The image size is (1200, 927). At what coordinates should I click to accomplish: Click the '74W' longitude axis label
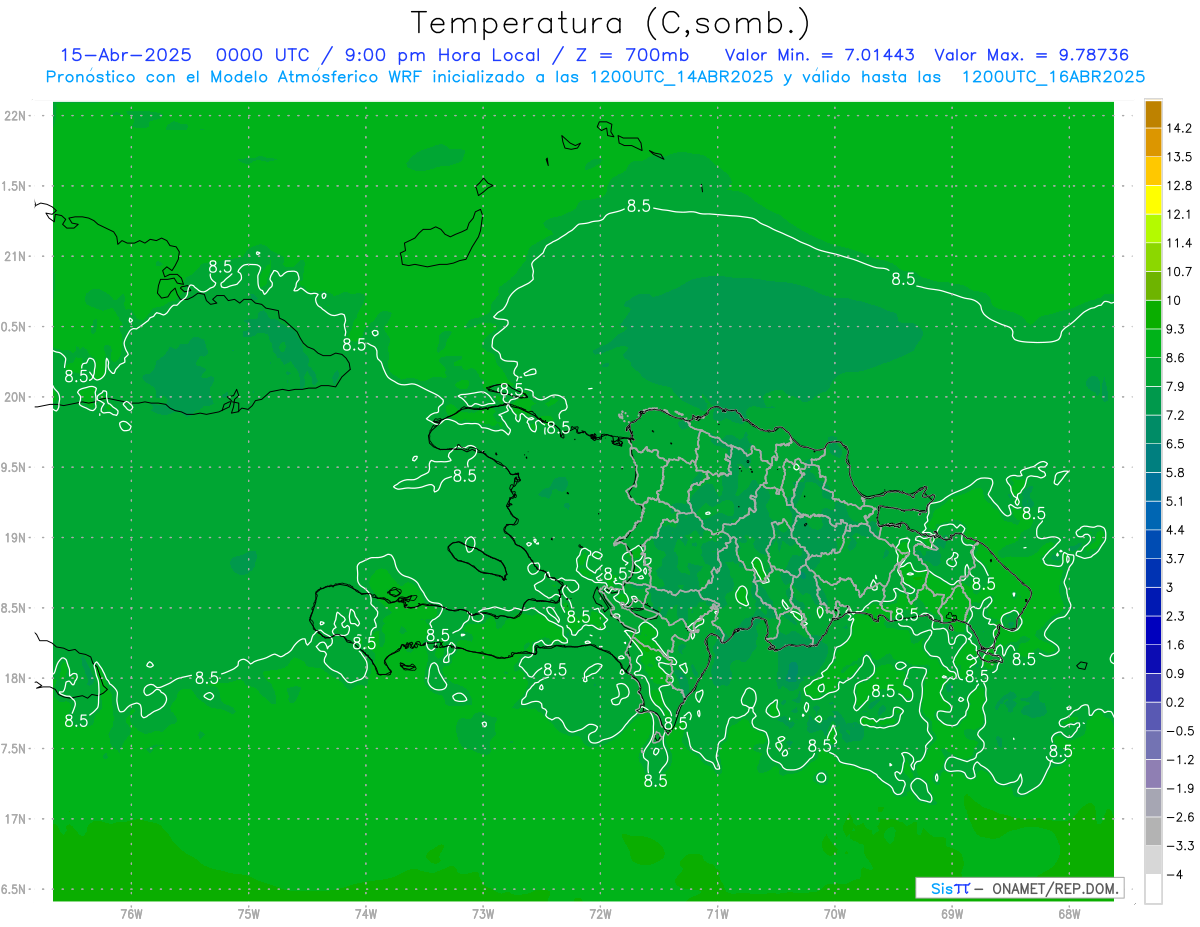[x=366, y=914]
